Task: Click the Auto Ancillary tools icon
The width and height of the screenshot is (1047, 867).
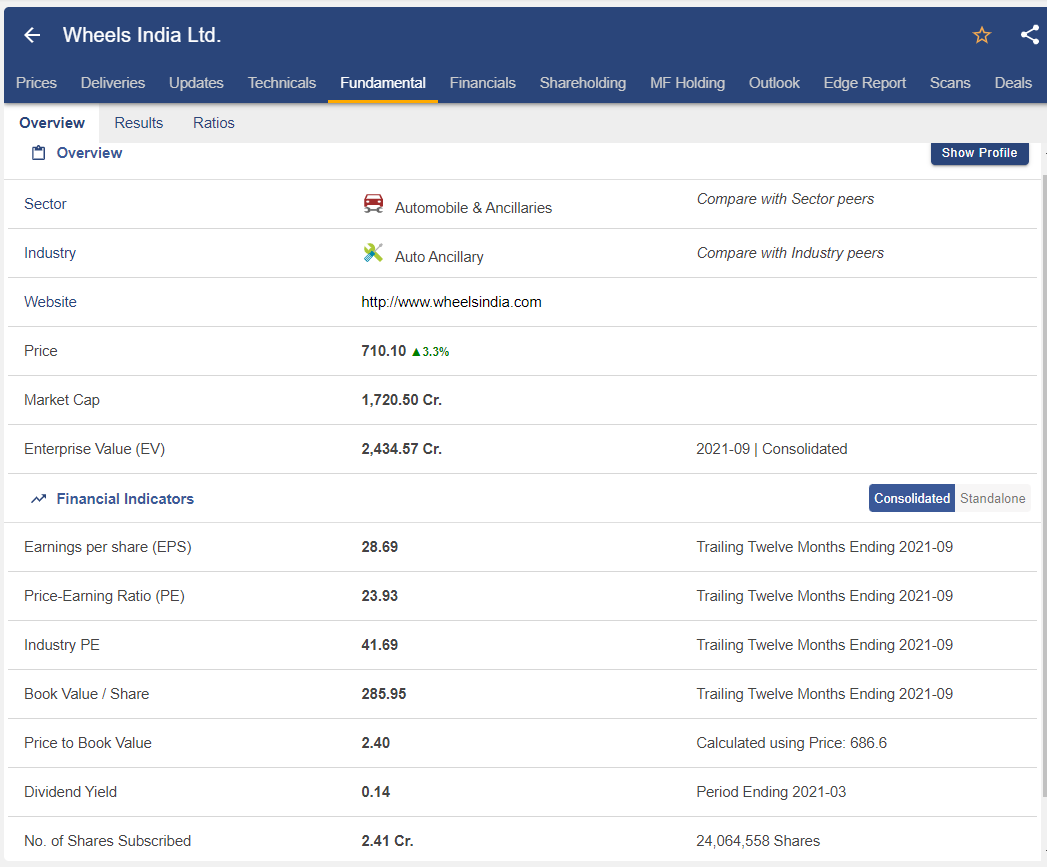Action: click(x=373, y=252)
